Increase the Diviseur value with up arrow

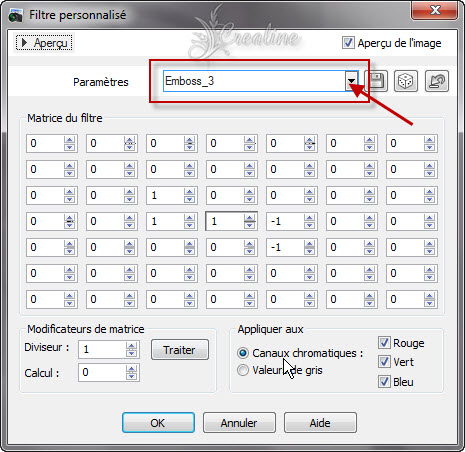coord(132,346)
